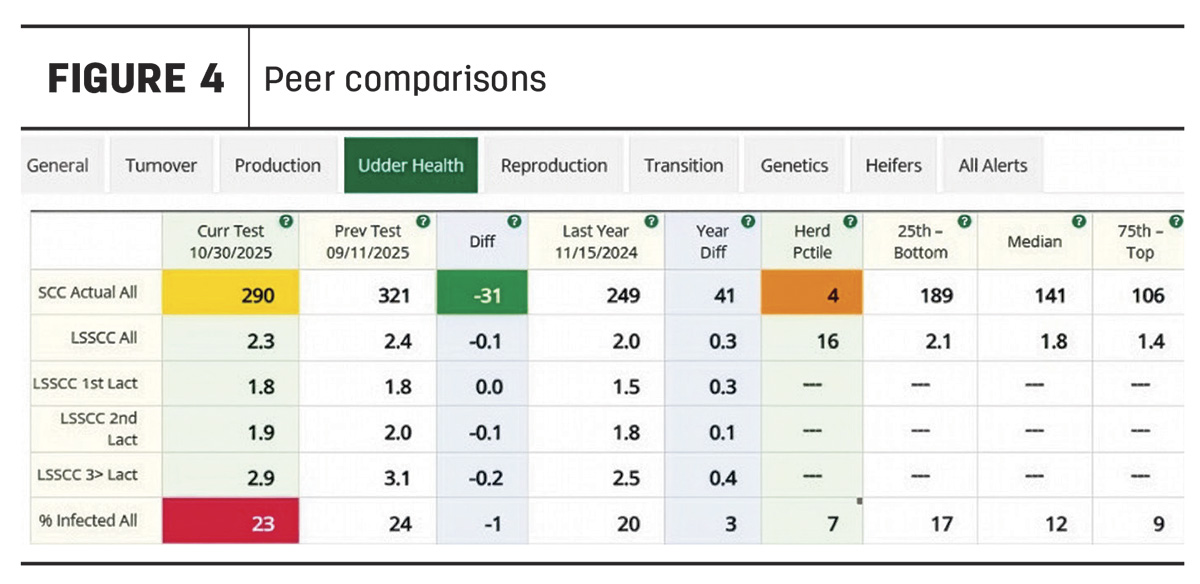
Task: Open the All Alerts tab
Action: (x=993, y=166)
